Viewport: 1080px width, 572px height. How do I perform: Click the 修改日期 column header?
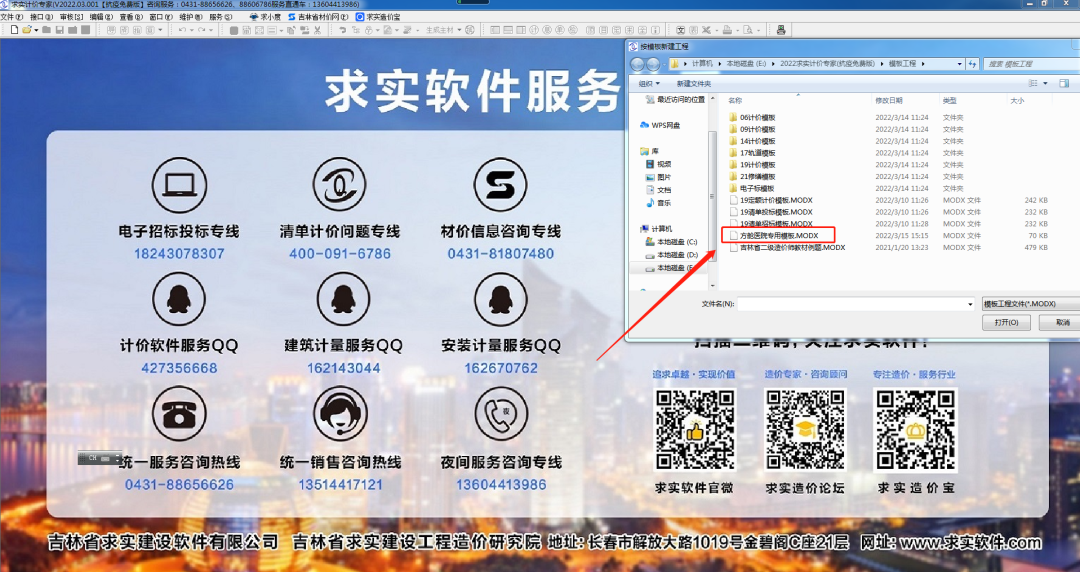pyautogui.click(x=889, y=101)
